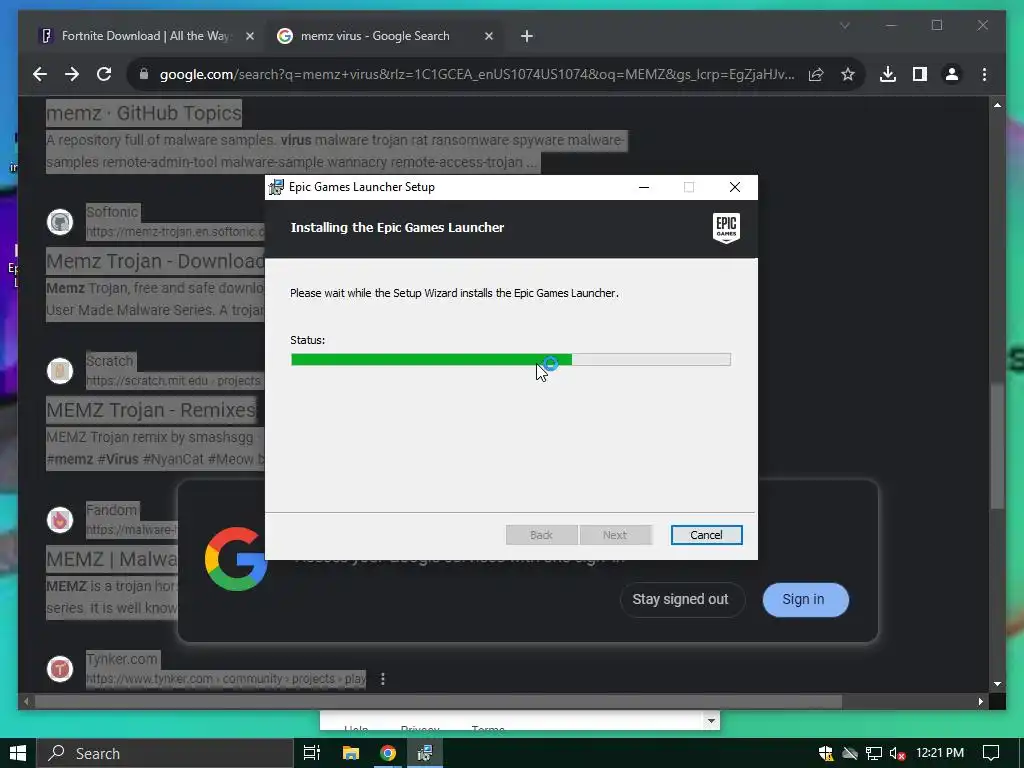Open Chrome downloads tray

coord(888,74)
